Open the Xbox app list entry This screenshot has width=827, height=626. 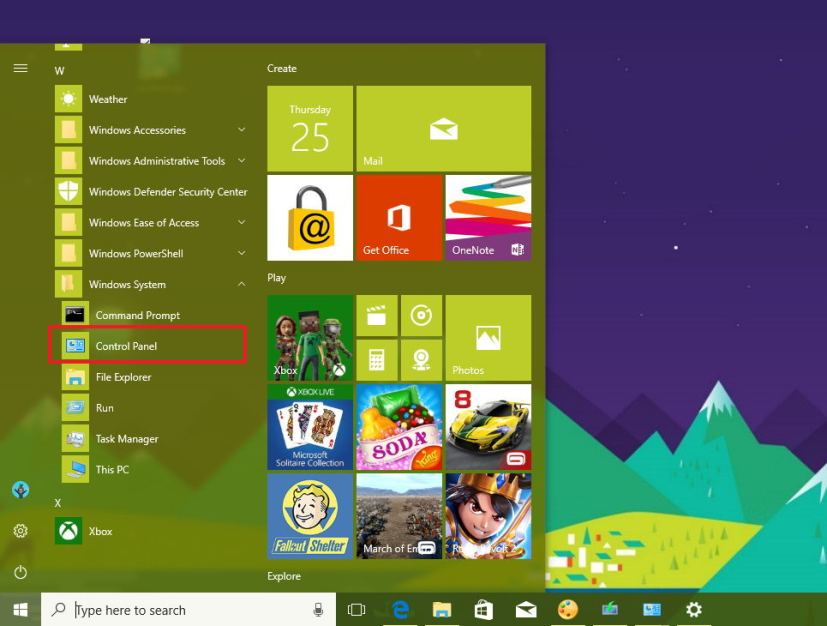150,531
